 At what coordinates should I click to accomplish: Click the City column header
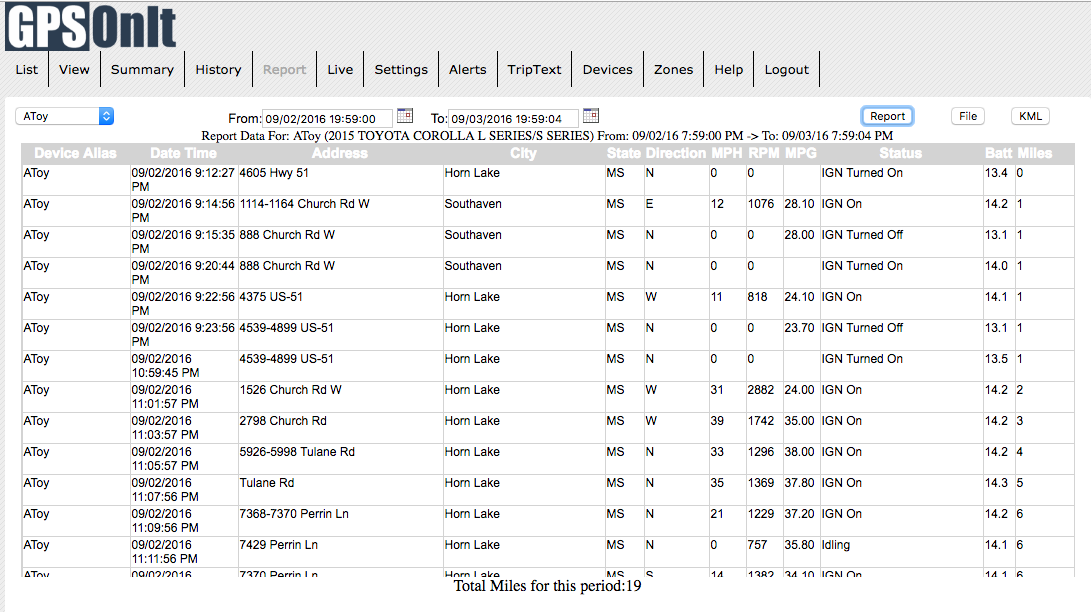pos(523,153)
